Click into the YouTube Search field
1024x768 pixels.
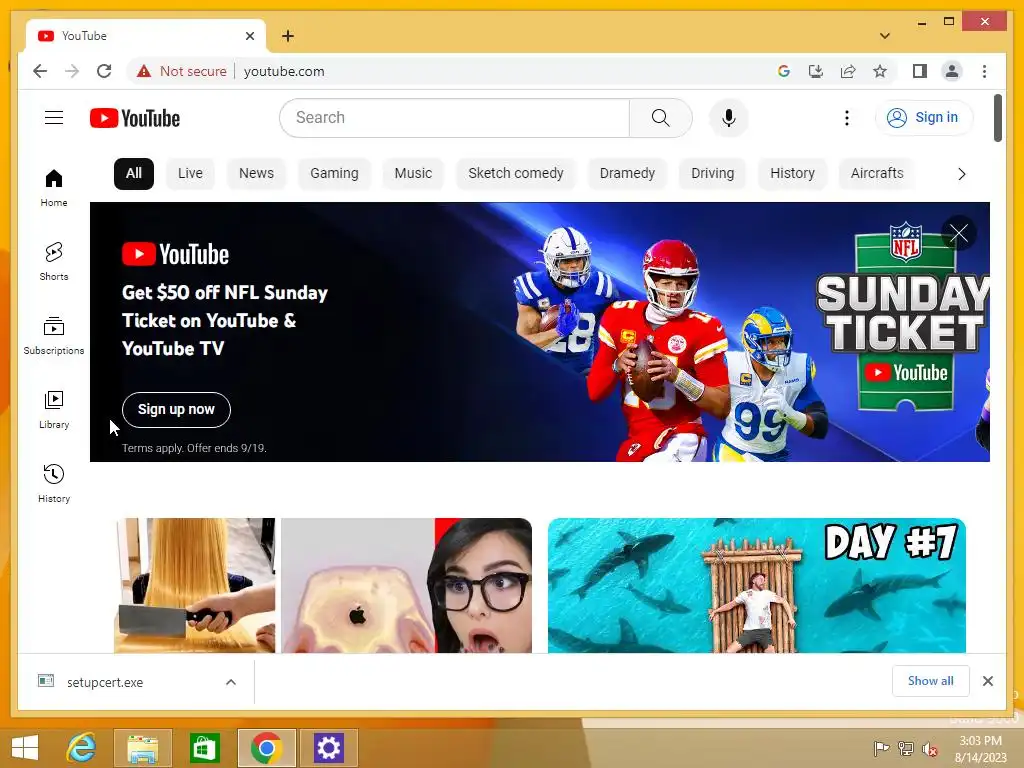pyautogui.click(x=455, y=118)
